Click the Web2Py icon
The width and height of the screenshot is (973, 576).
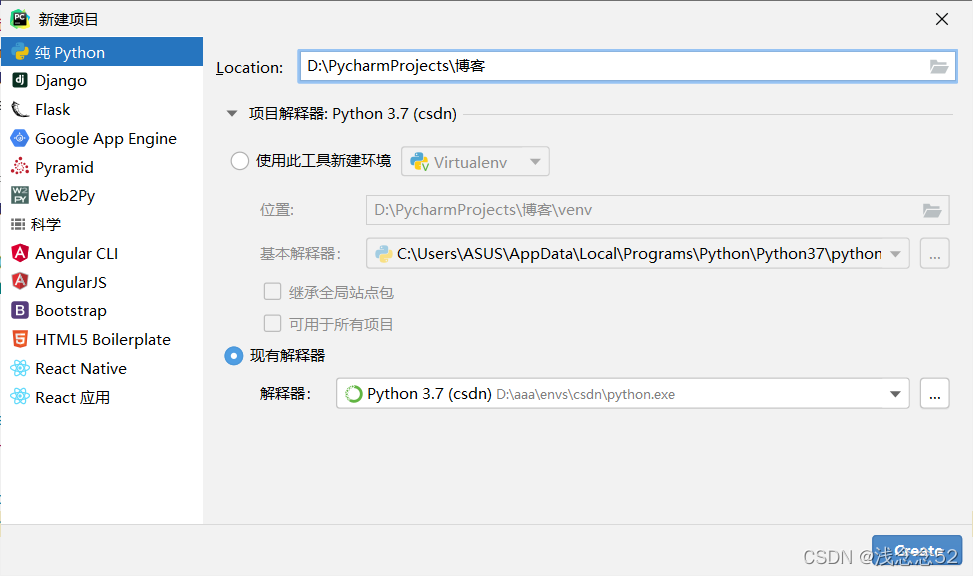[x=20, y=195]
